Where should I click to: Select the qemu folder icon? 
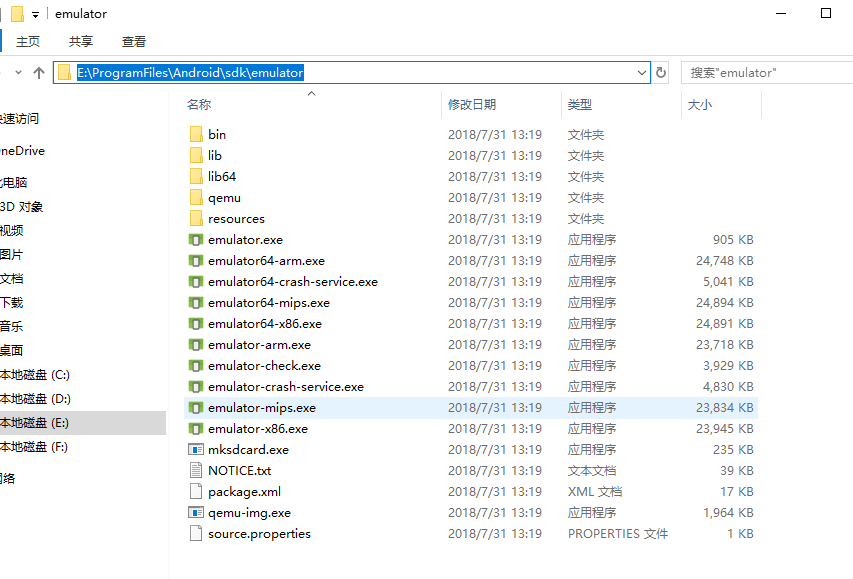coord(196,198)
